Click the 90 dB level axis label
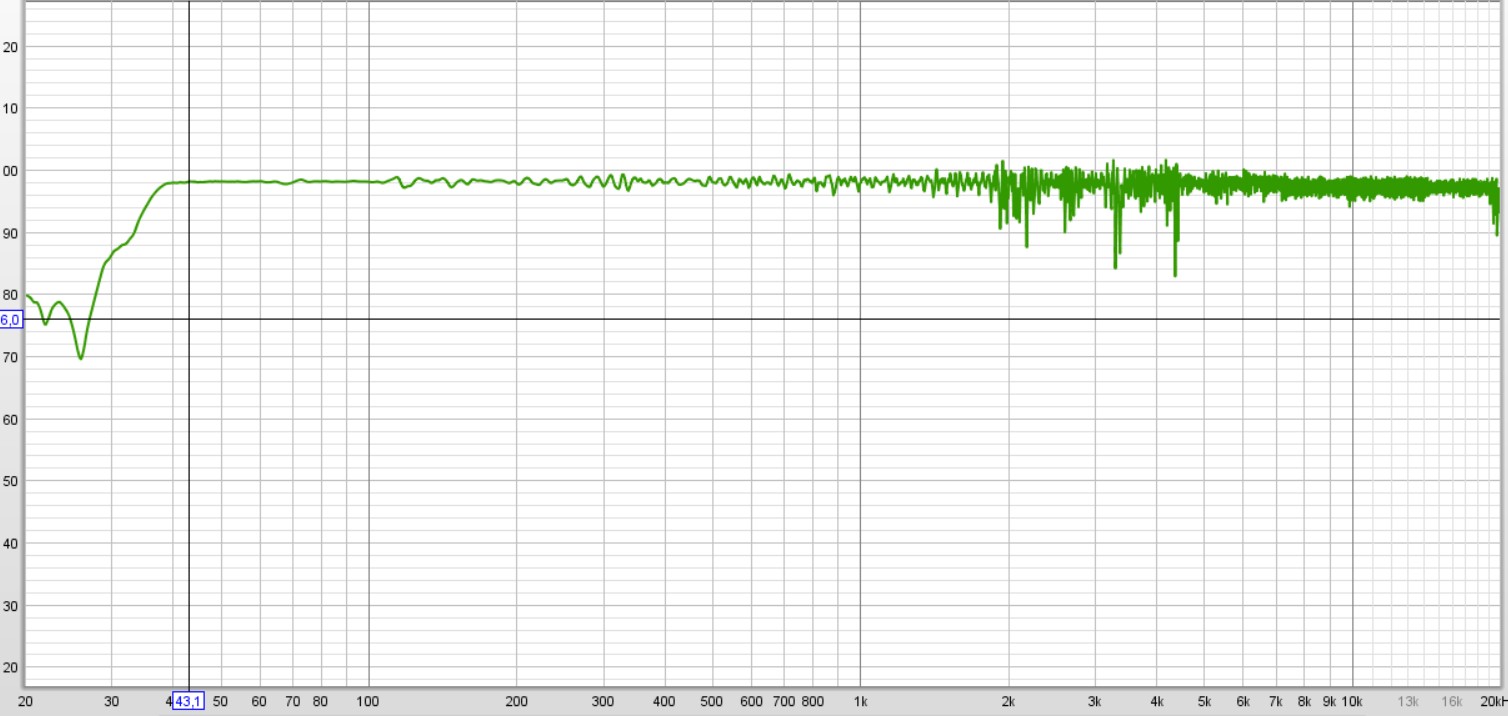The height and width of the screenshot is (716, 1508). point(11,233)
